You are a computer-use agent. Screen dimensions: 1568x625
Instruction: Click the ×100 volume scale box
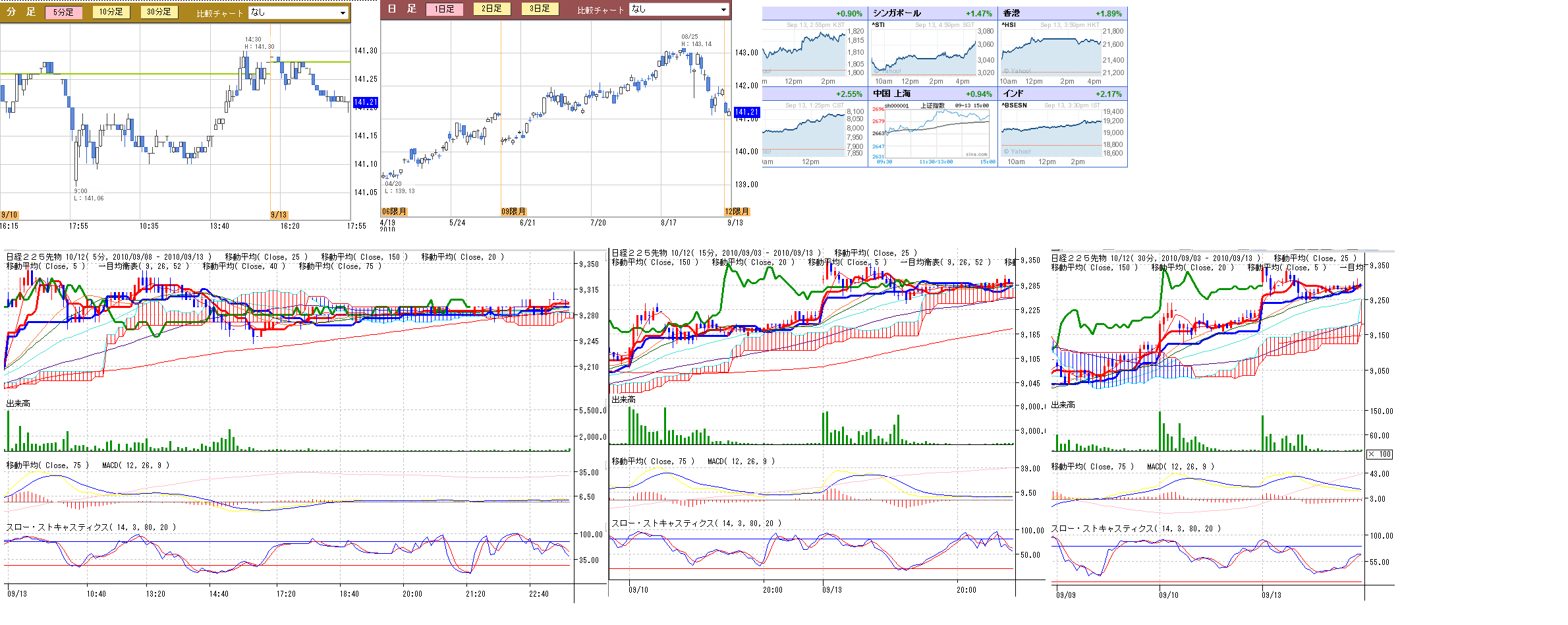[1379, 454]
